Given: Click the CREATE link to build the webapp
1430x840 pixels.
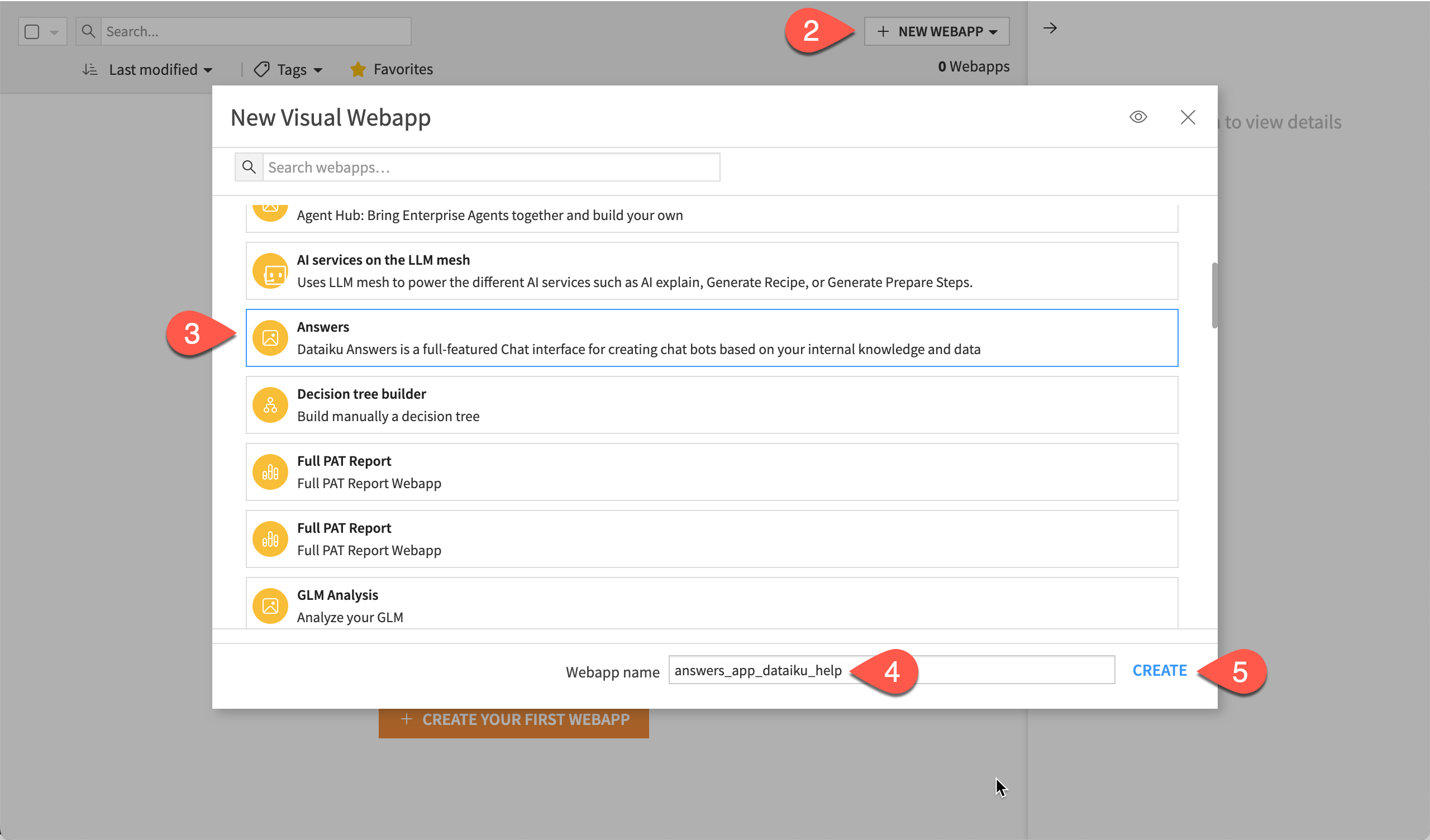Looking at the screenshot, I should [x=1159, y=670].
